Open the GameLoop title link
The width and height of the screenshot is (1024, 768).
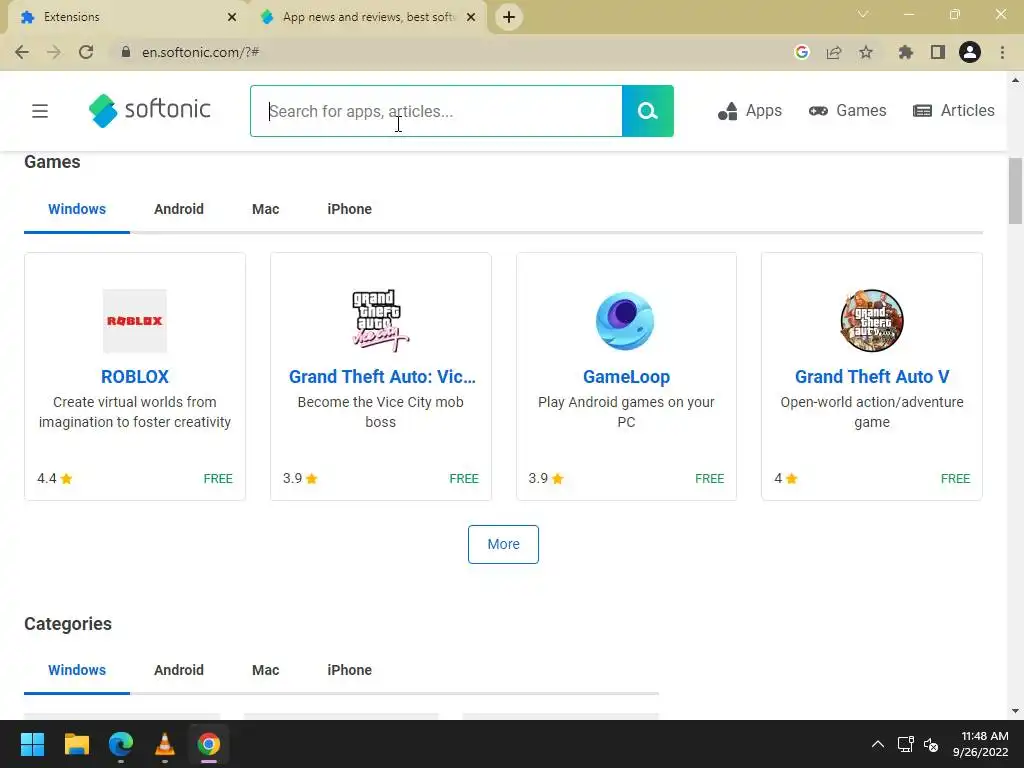(x=626, y=377)
